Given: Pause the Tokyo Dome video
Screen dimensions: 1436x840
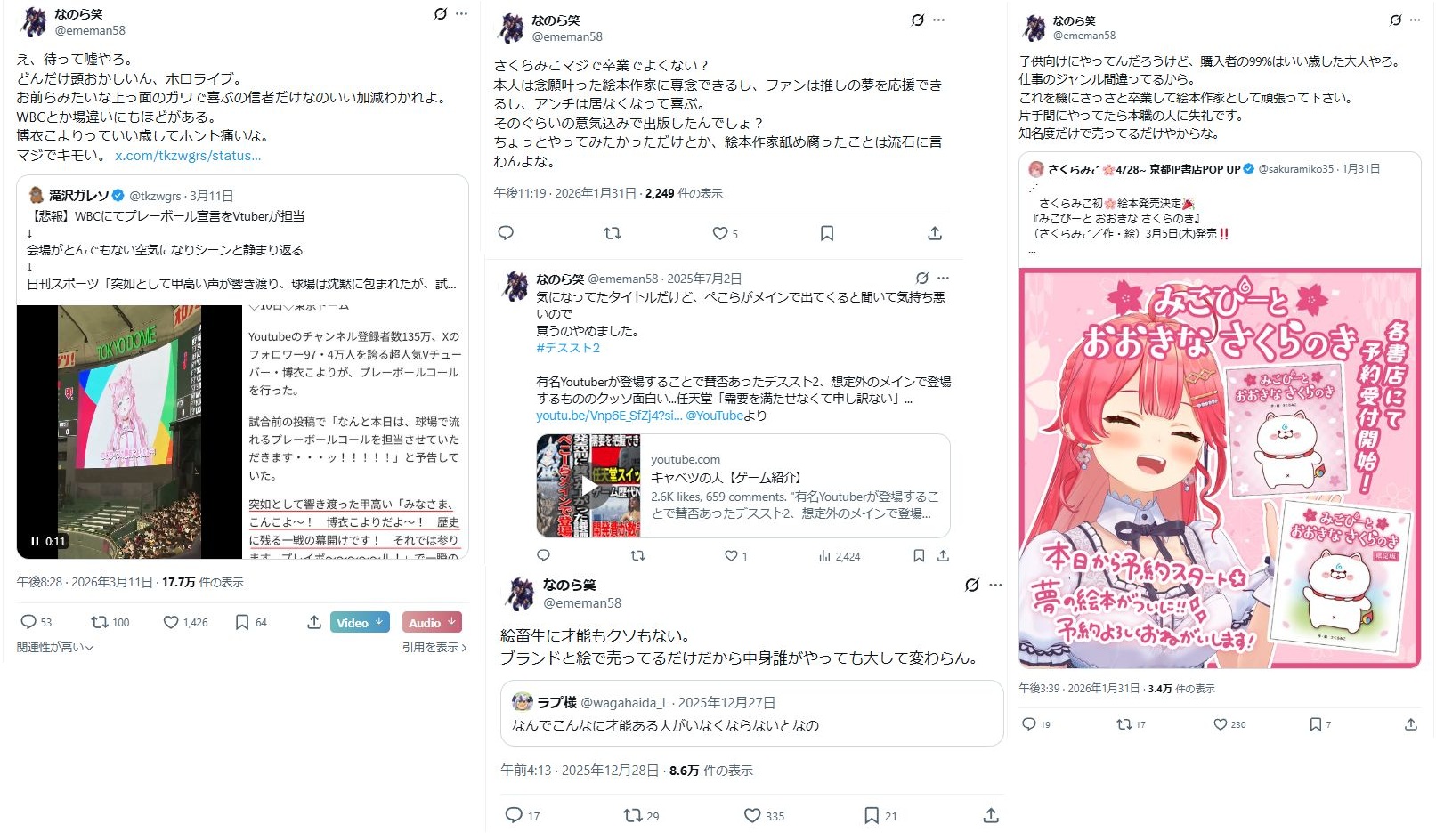Looking at the screenshot, I should [x=35, y=541].
